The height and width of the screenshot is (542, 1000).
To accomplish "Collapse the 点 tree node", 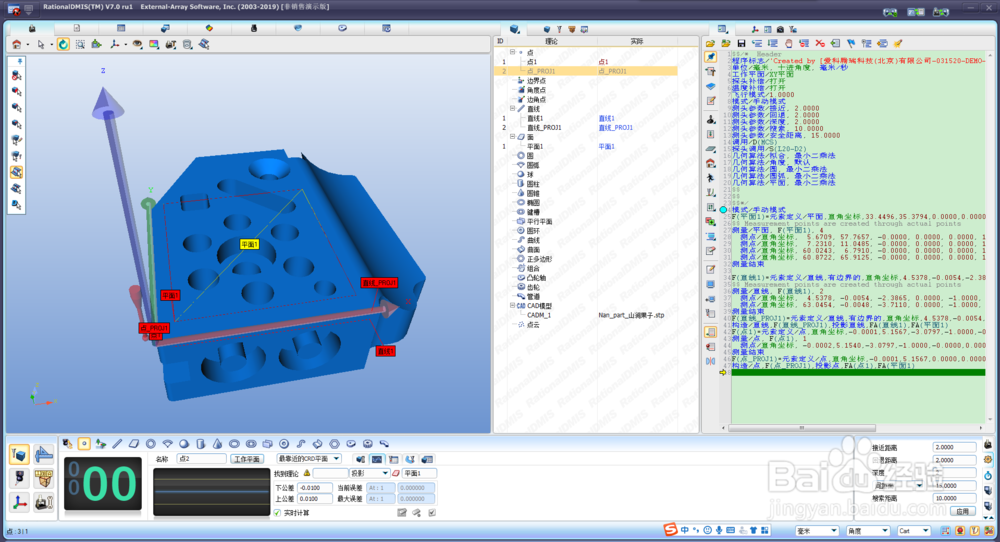I will (x=512, y=52).
